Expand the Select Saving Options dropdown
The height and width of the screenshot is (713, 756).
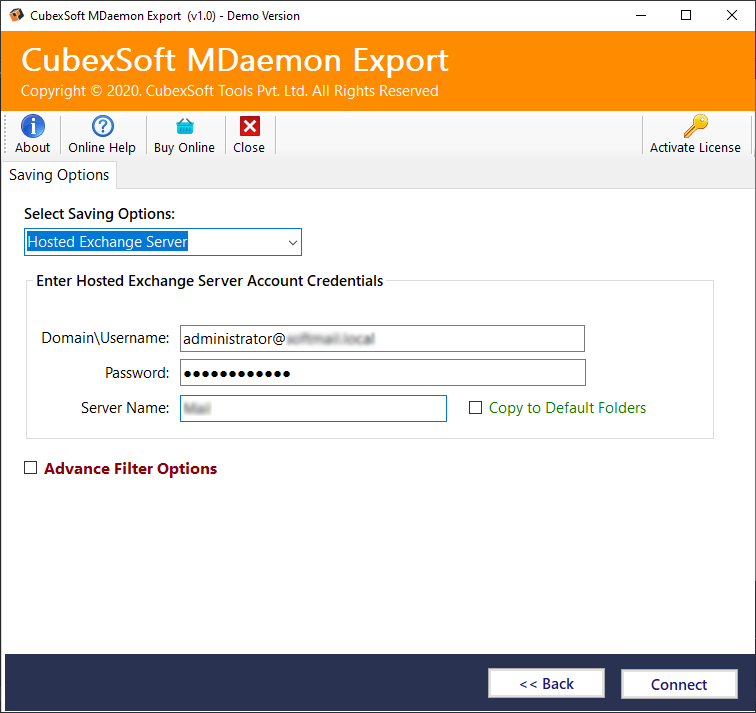[x=292, y=242]
